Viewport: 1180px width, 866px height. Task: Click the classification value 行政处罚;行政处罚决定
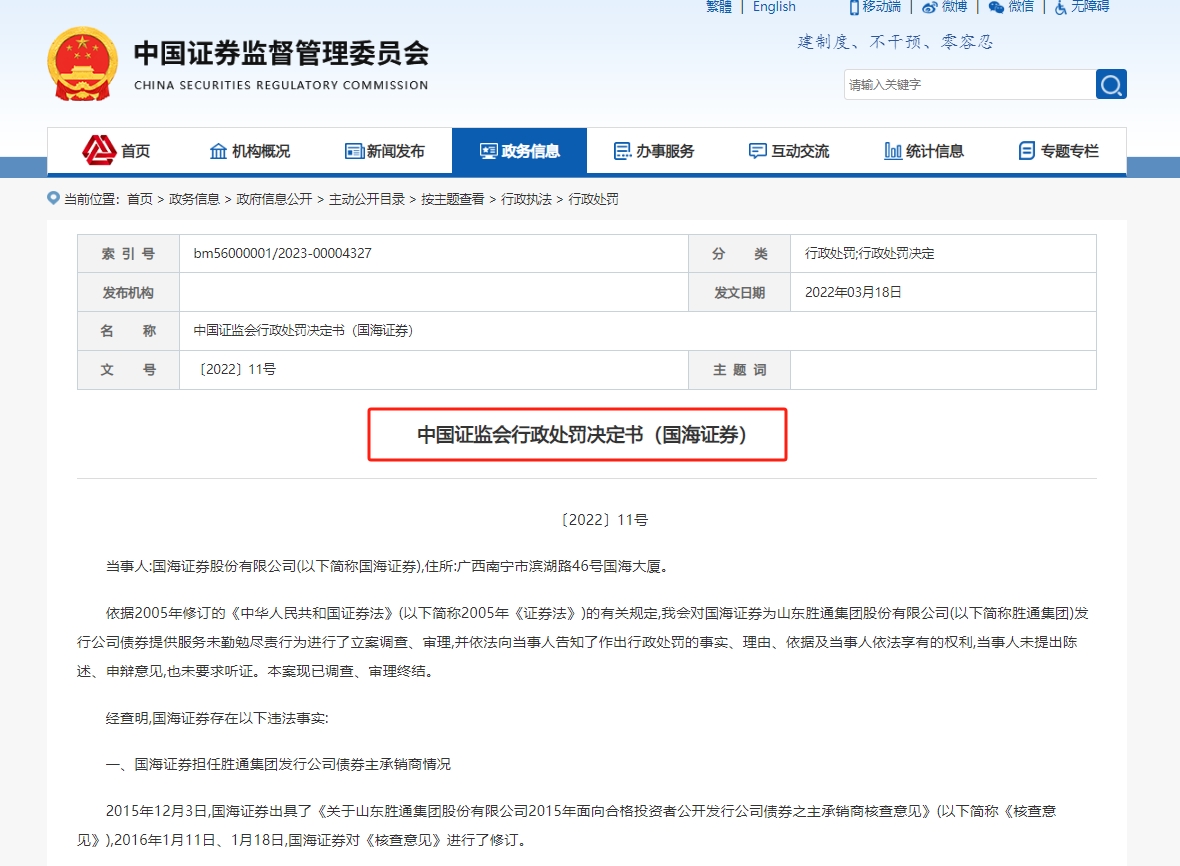tap(869, 254)
